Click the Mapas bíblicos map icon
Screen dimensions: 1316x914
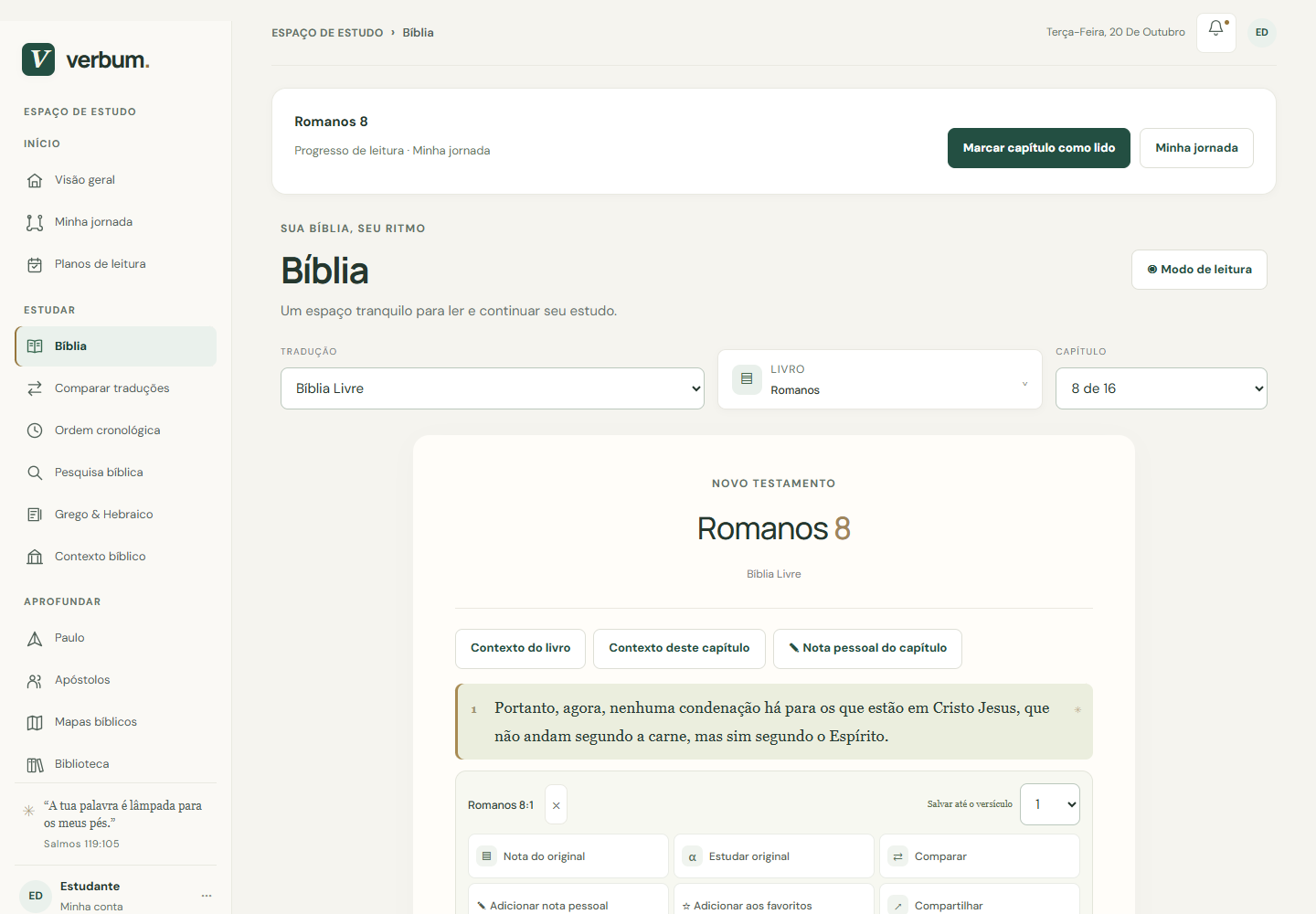click(x=35, y=722)
